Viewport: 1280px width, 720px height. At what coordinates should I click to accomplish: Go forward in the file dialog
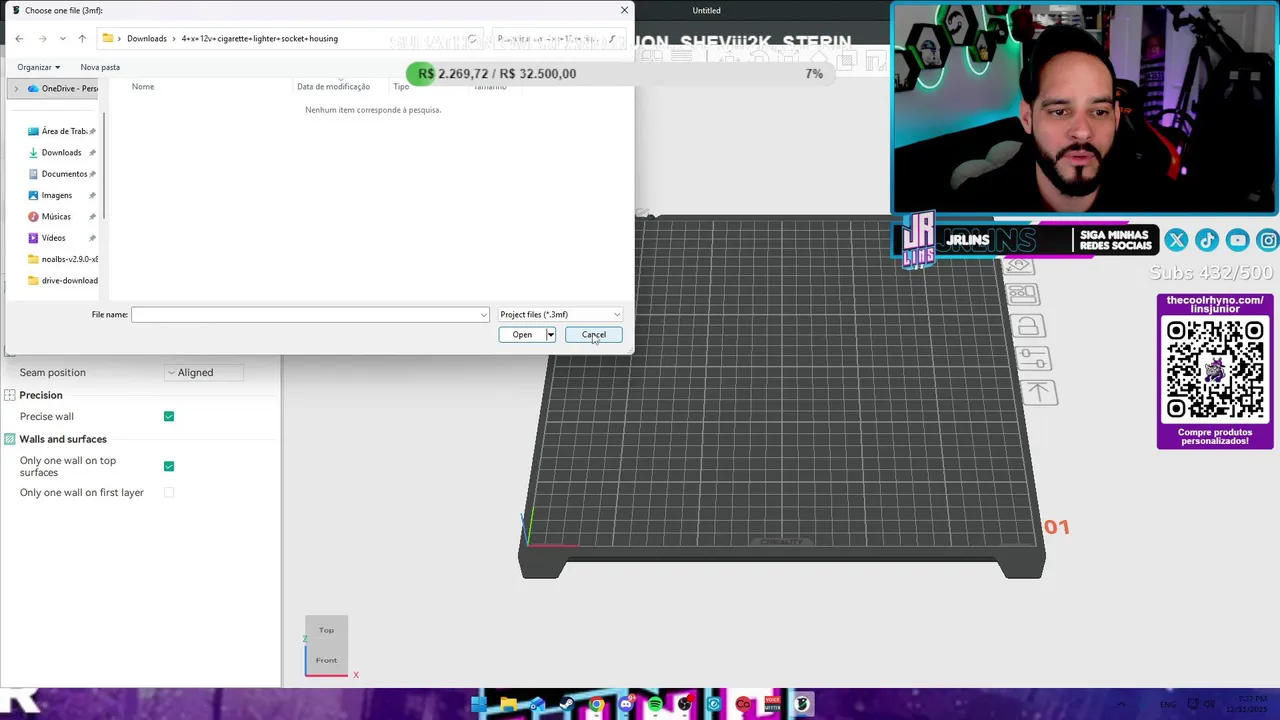(x=42, y=38)
